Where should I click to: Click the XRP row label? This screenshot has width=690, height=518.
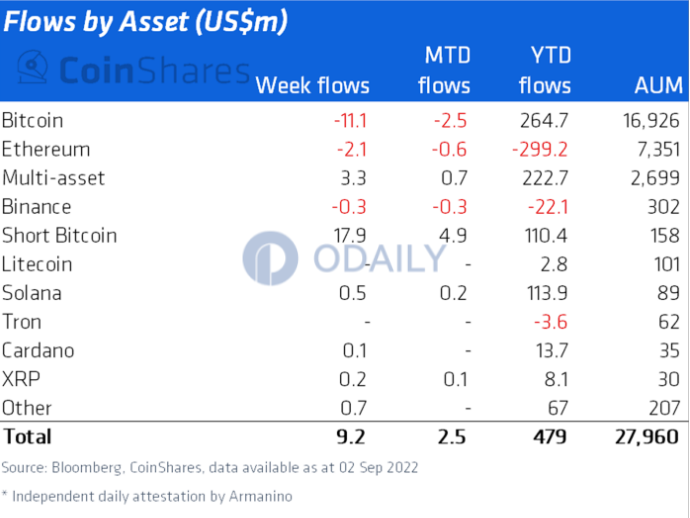point(19,380)
